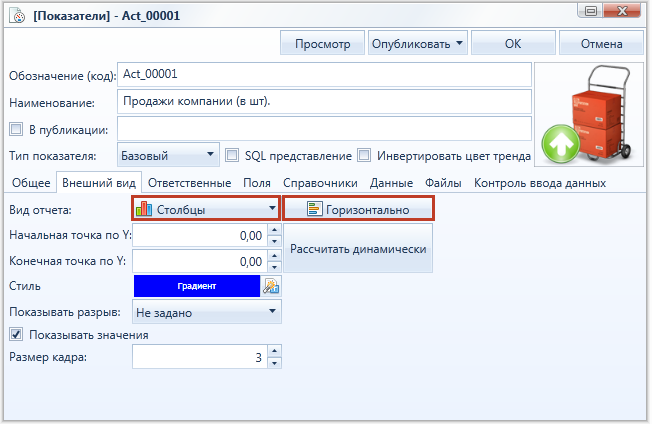Uncheck Показывать значения checkbox

click(x=16, y=334)
